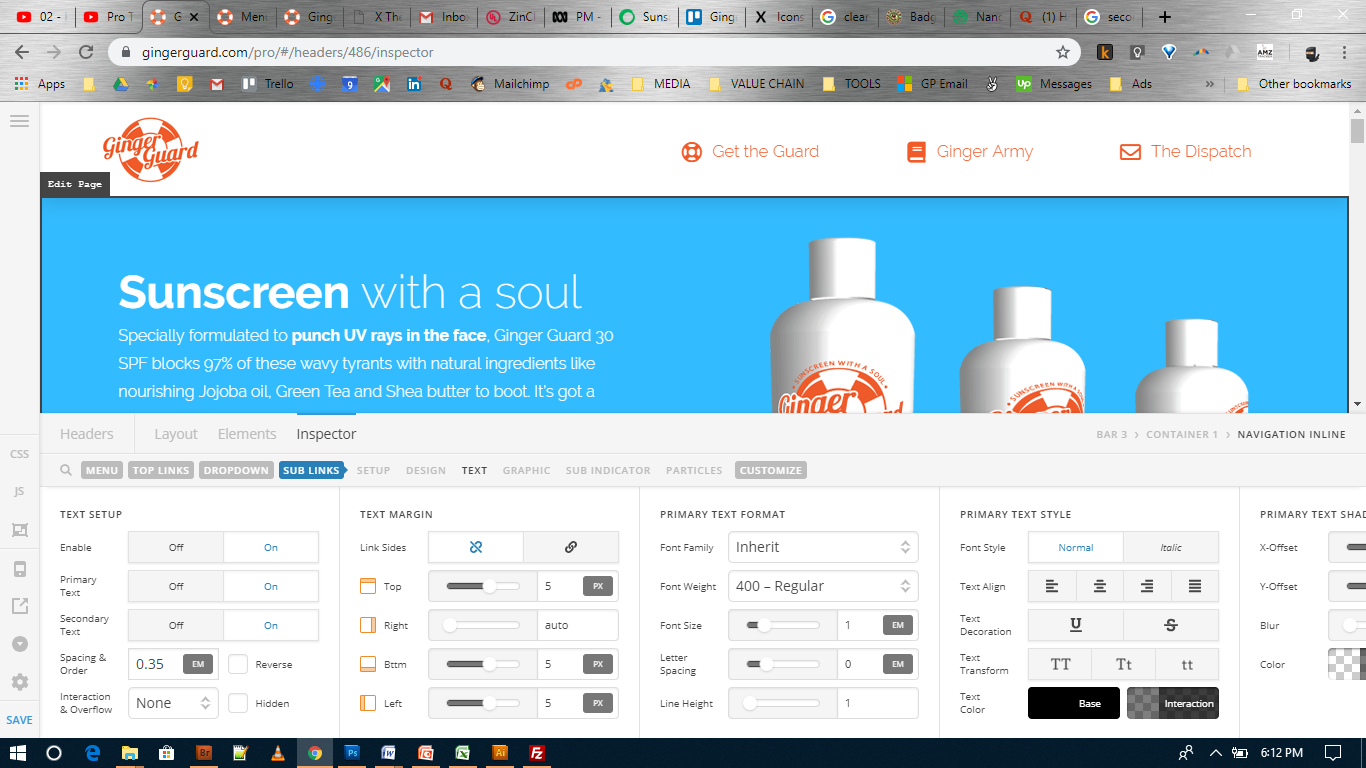Tick the Reverse checkbox

[238, 664]
